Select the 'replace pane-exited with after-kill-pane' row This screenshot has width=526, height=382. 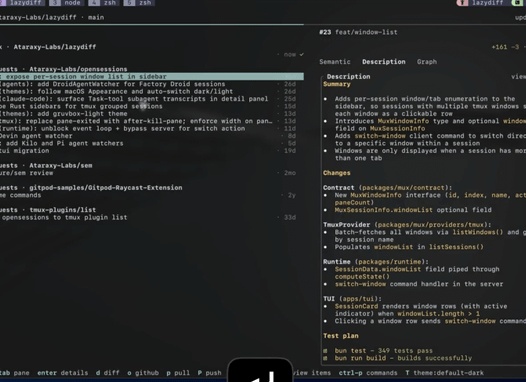(152, 121)
